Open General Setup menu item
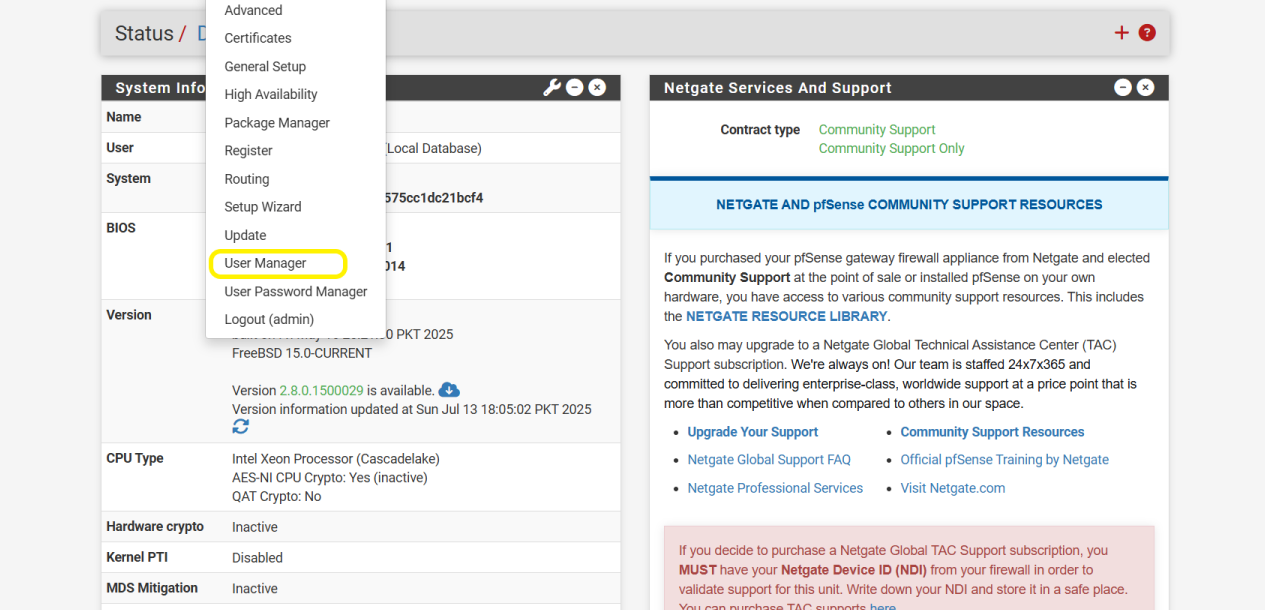 [x=265, y=67]
